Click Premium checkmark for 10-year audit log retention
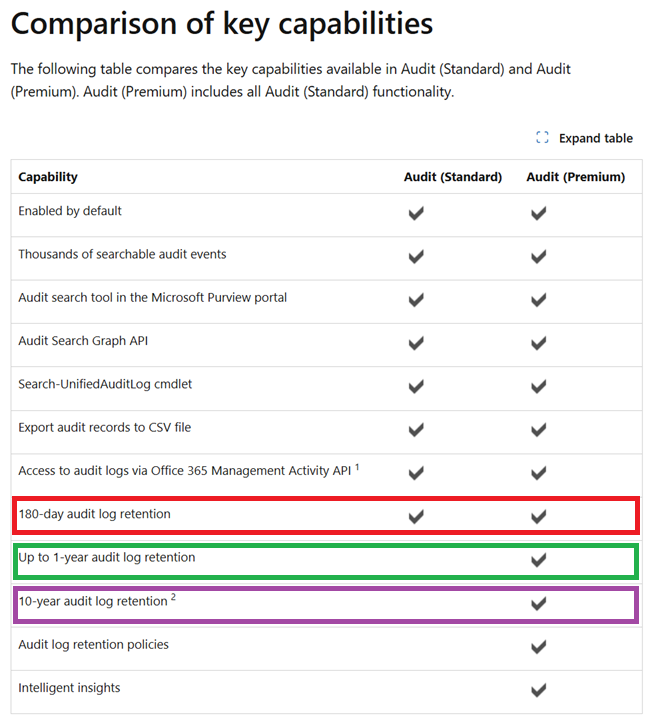 click(538, 603)
